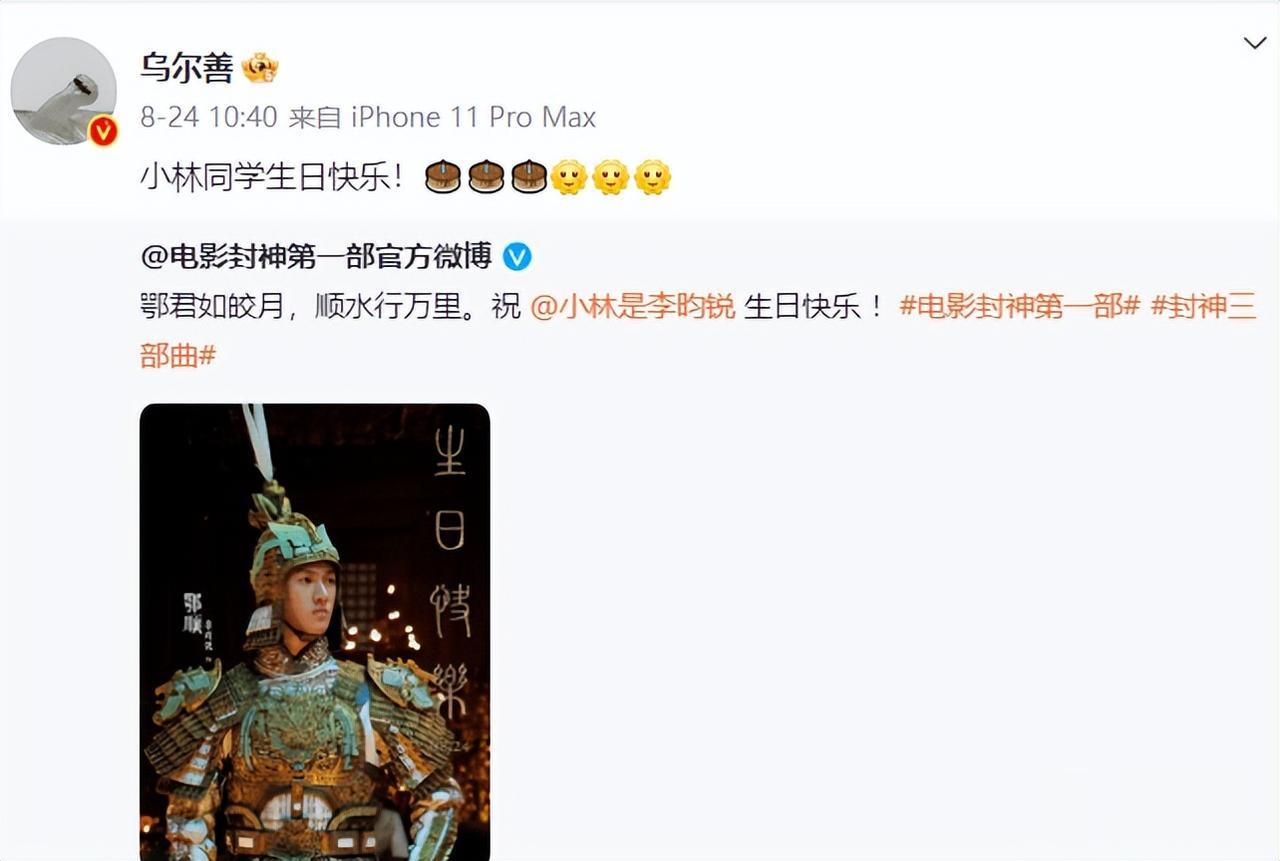
Task: Click the first birthday cake emoji
Action: click(443, 177)
